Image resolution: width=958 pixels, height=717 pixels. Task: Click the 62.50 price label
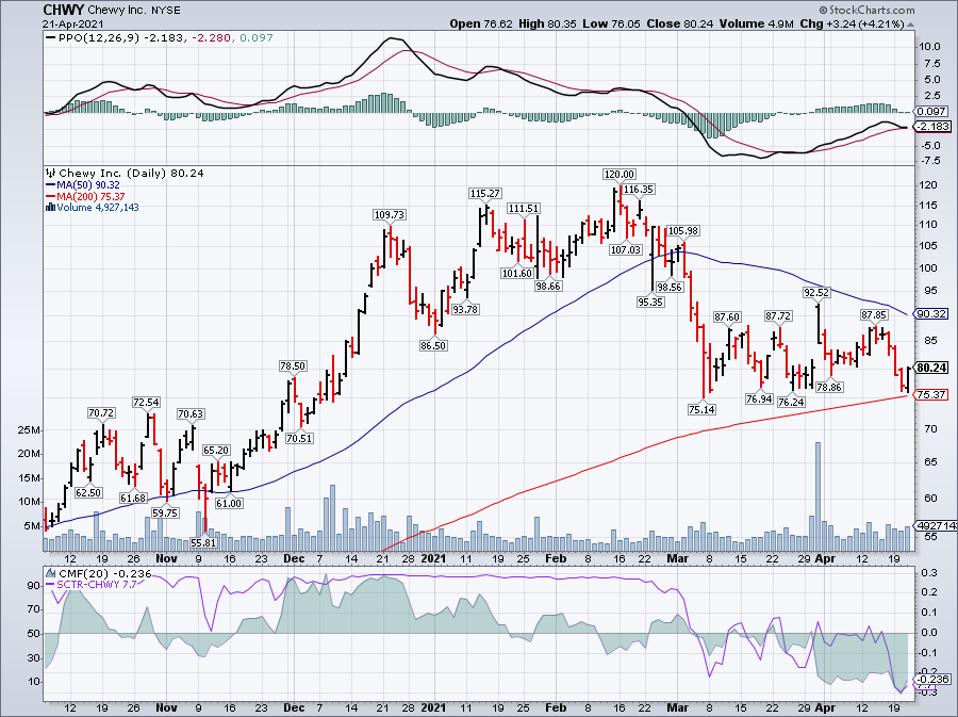pos(88,492)
